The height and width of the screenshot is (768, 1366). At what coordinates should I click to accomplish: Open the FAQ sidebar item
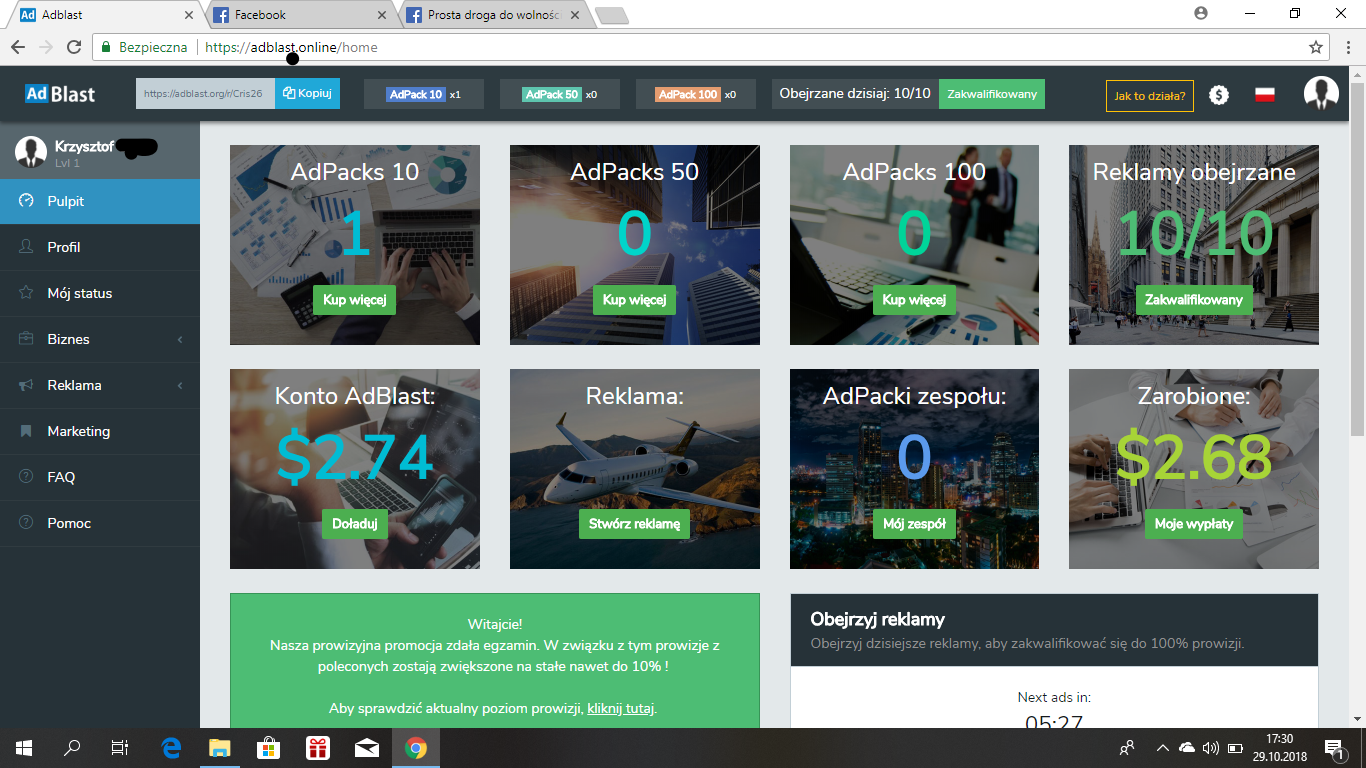click(100, 477)
